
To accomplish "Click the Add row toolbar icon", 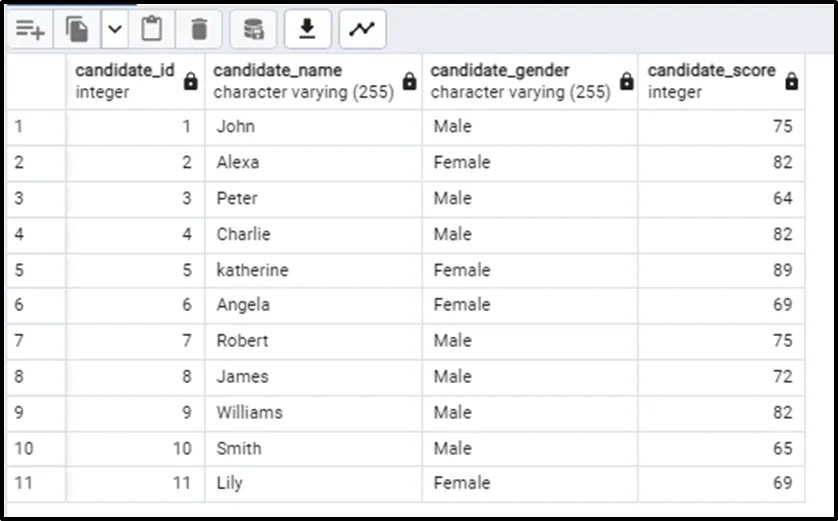I will coord(30,30).
